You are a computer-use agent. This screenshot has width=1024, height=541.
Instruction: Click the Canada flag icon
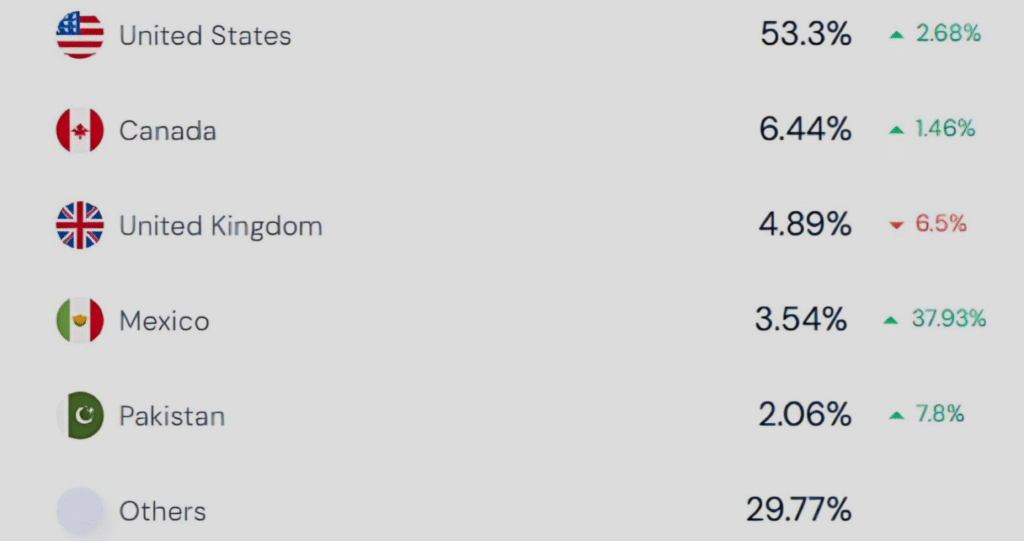click(x=80, y=131)
